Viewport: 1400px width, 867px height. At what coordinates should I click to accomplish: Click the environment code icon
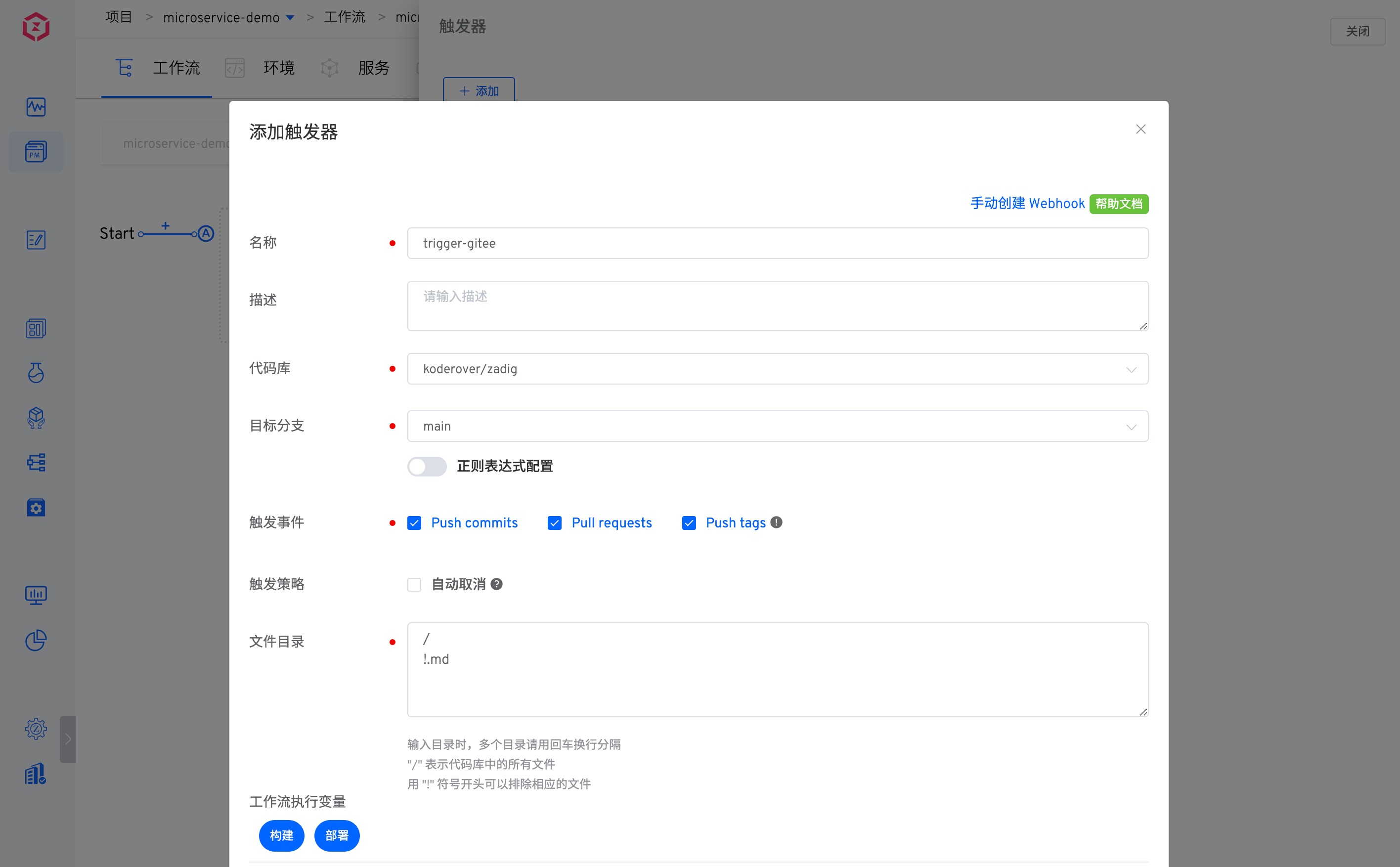(x=234, y=68)
